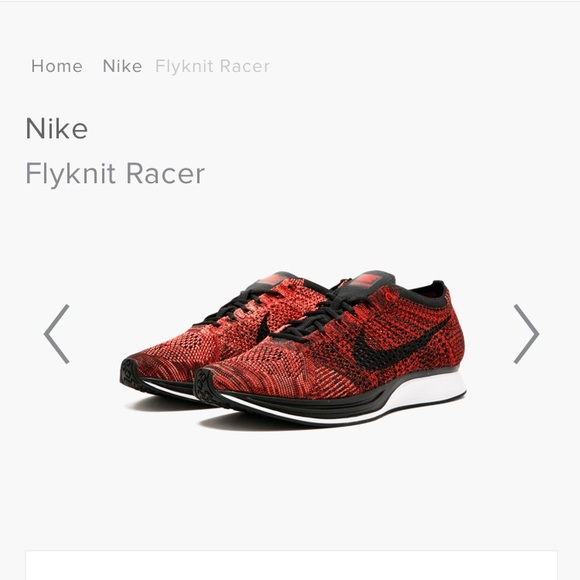Click the small swoosh on the rear shoe
The image size is (580, 580).
point(263,327)
